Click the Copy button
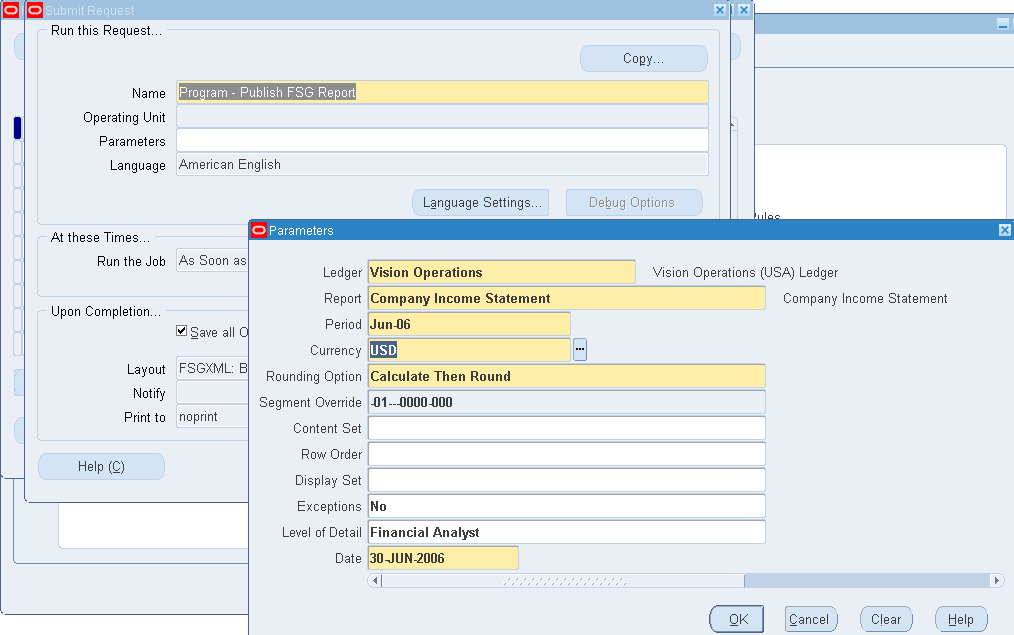The width and height of the screenshot is (1014, 635). point(643,58)
